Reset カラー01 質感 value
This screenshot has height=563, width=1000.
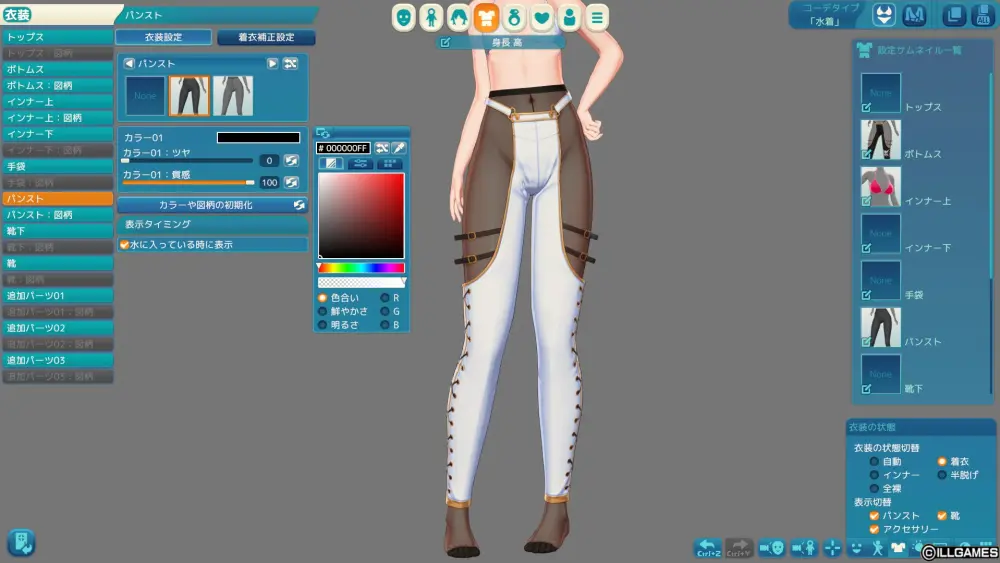coord(291,182)
